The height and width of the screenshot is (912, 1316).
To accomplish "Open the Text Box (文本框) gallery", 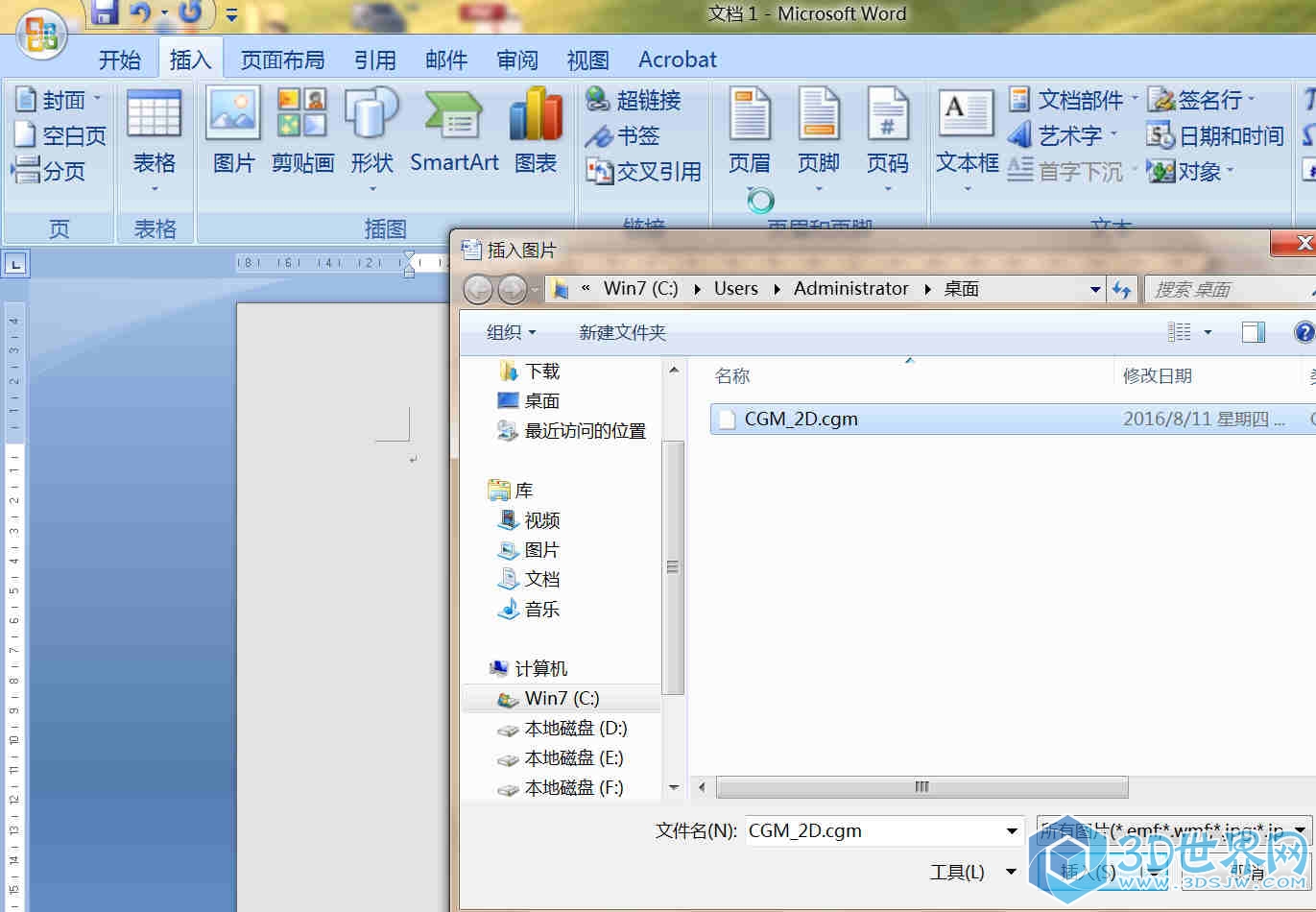I will [967, 139].
